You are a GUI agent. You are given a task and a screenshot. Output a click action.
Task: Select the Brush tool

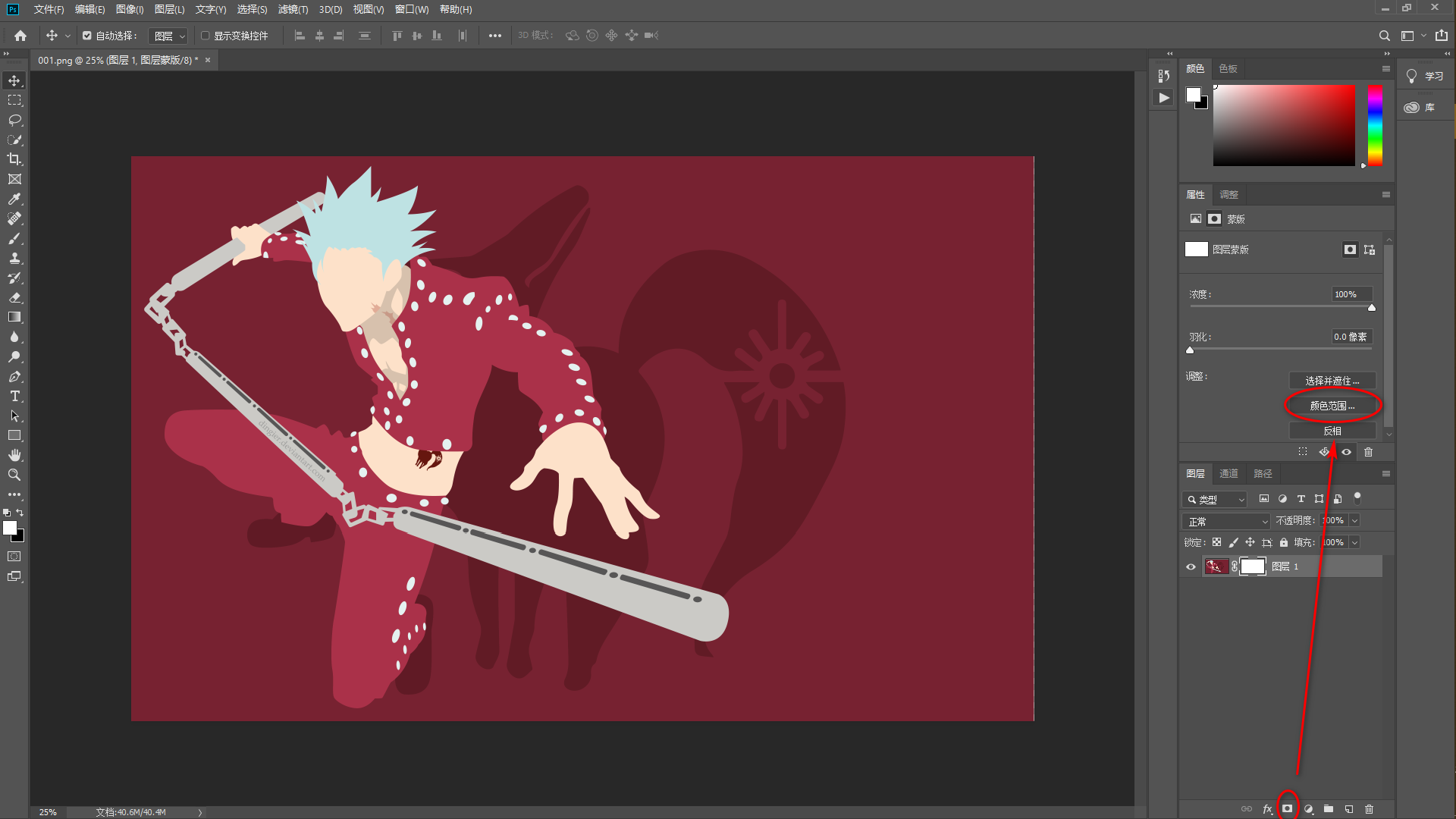pyautogui.click(x=14, y=238)
